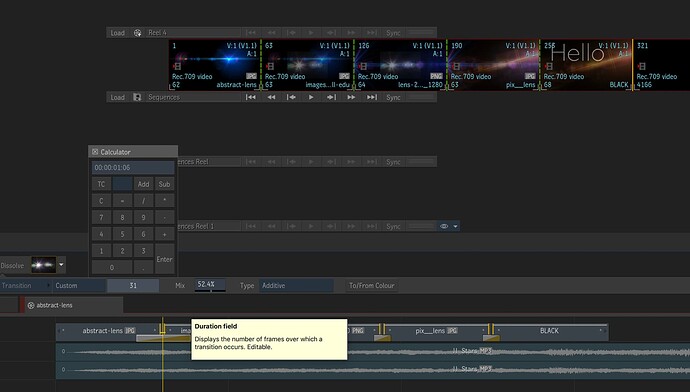Jump to end in Sequences reel controls
690x392 pixels.
click(x=372, y=97)
